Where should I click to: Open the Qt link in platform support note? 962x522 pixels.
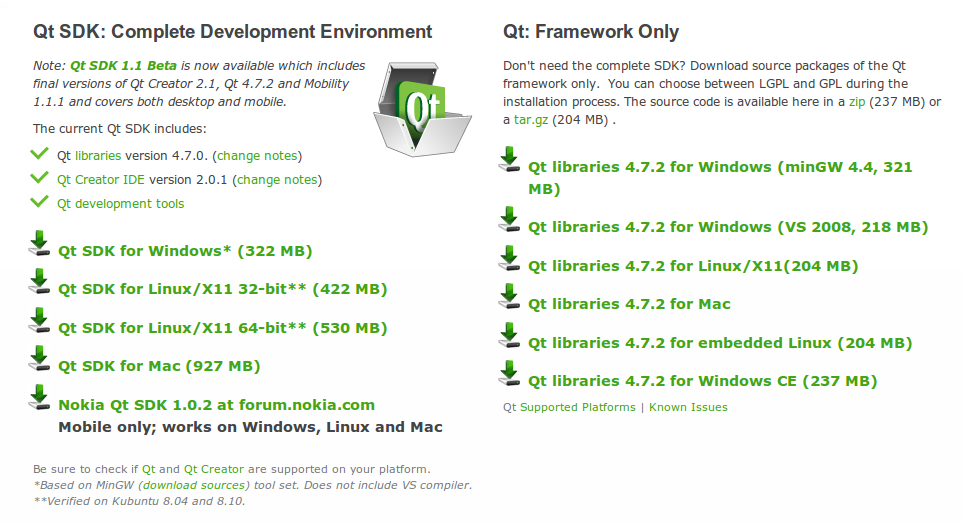point(148,469)
